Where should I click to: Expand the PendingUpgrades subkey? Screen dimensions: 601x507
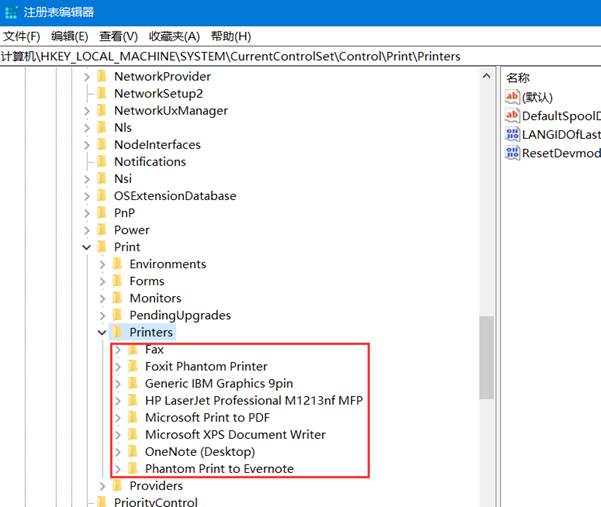[x=102, y=316]
